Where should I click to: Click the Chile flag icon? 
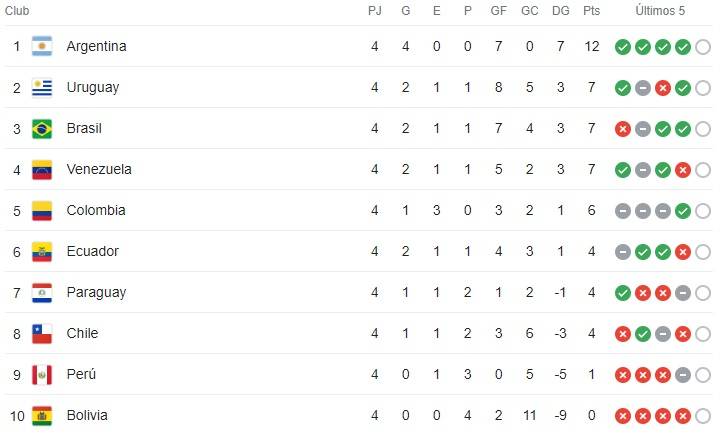coord(42,333)
